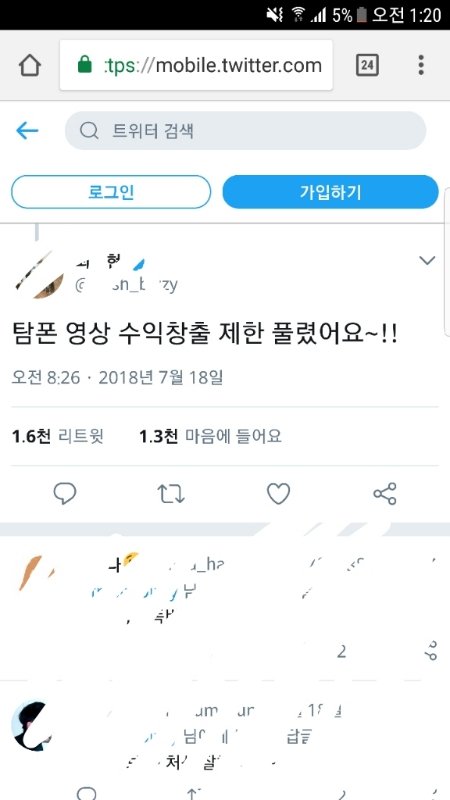This screenshot has width=450, height=800.
Task: Tap the 로그인 button
Action: [x=111, y=192]
